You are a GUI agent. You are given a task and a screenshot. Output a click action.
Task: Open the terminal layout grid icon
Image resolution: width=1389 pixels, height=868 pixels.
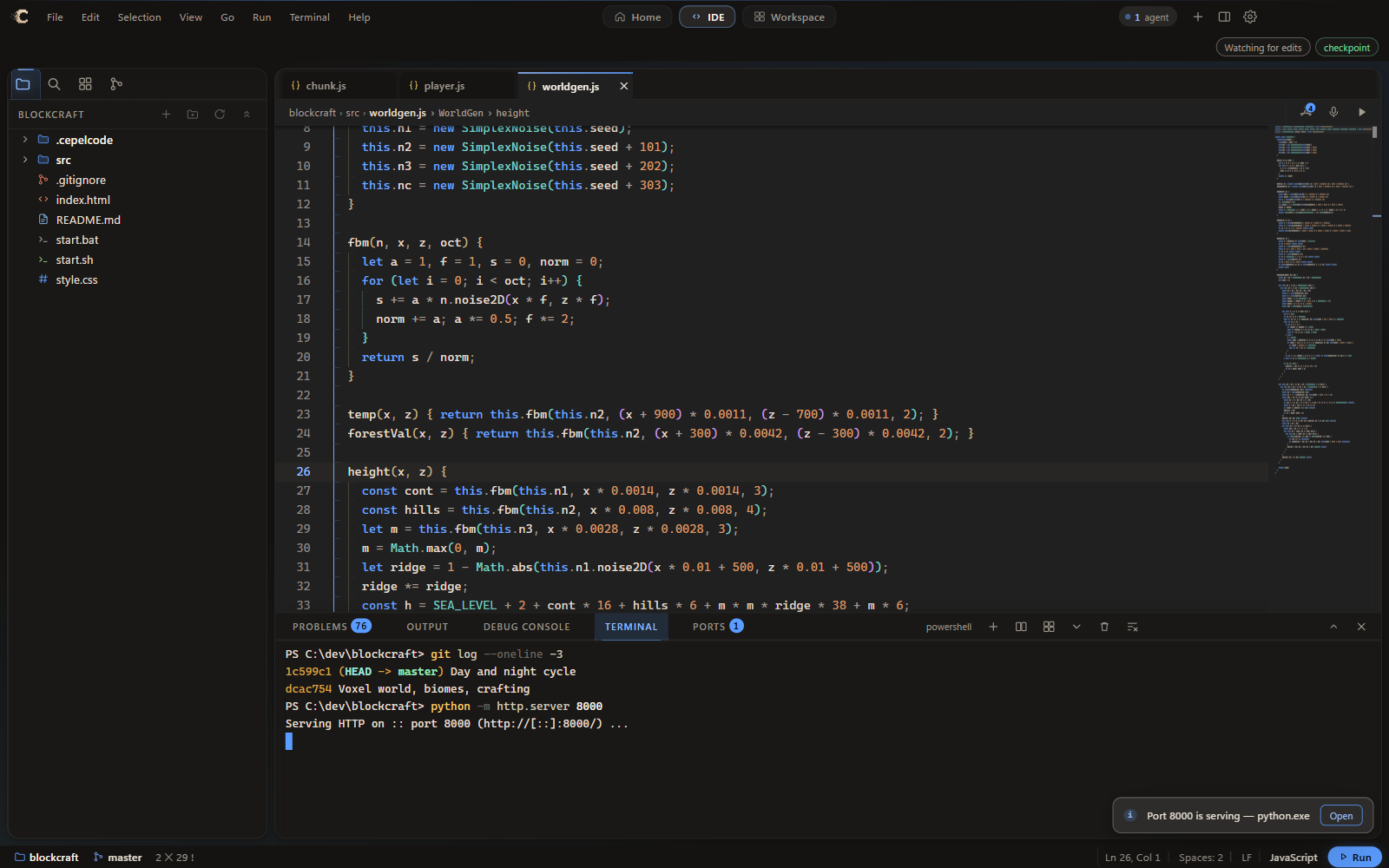1049,627
